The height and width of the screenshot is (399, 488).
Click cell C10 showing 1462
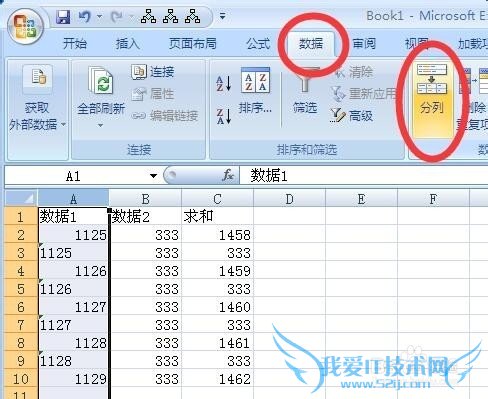[x=217, y=379]
